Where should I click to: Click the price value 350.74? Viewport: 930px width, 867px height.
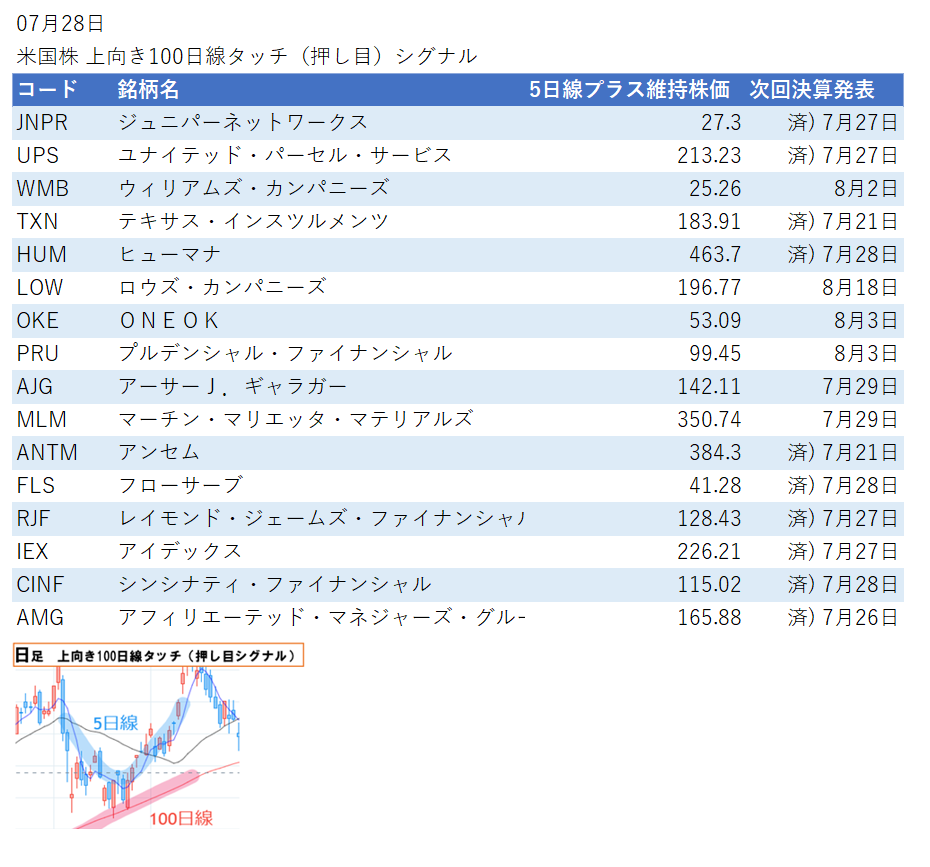[x=709, y=420]
